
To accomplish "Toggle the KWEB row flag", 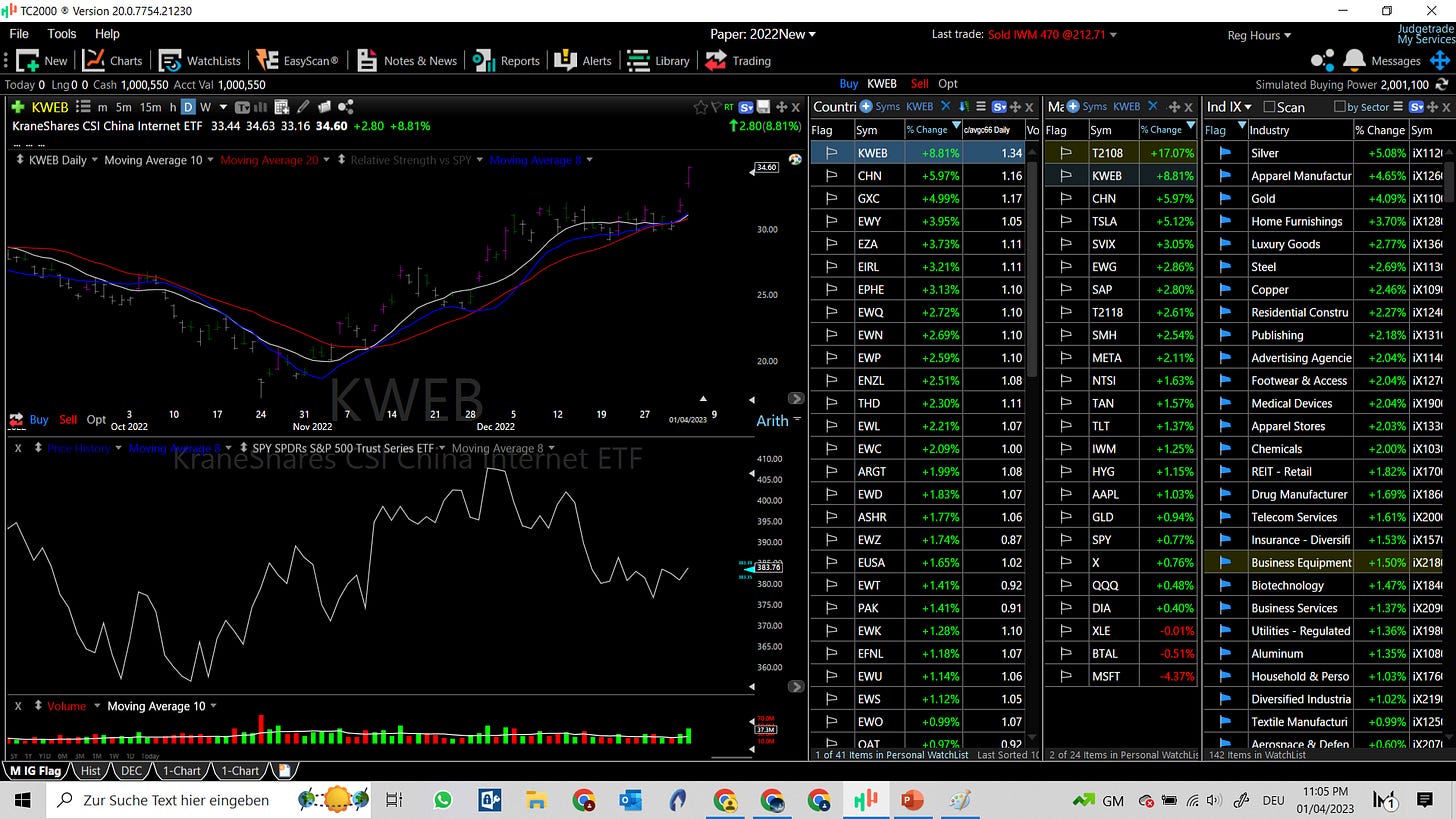I will click(831, 153).
